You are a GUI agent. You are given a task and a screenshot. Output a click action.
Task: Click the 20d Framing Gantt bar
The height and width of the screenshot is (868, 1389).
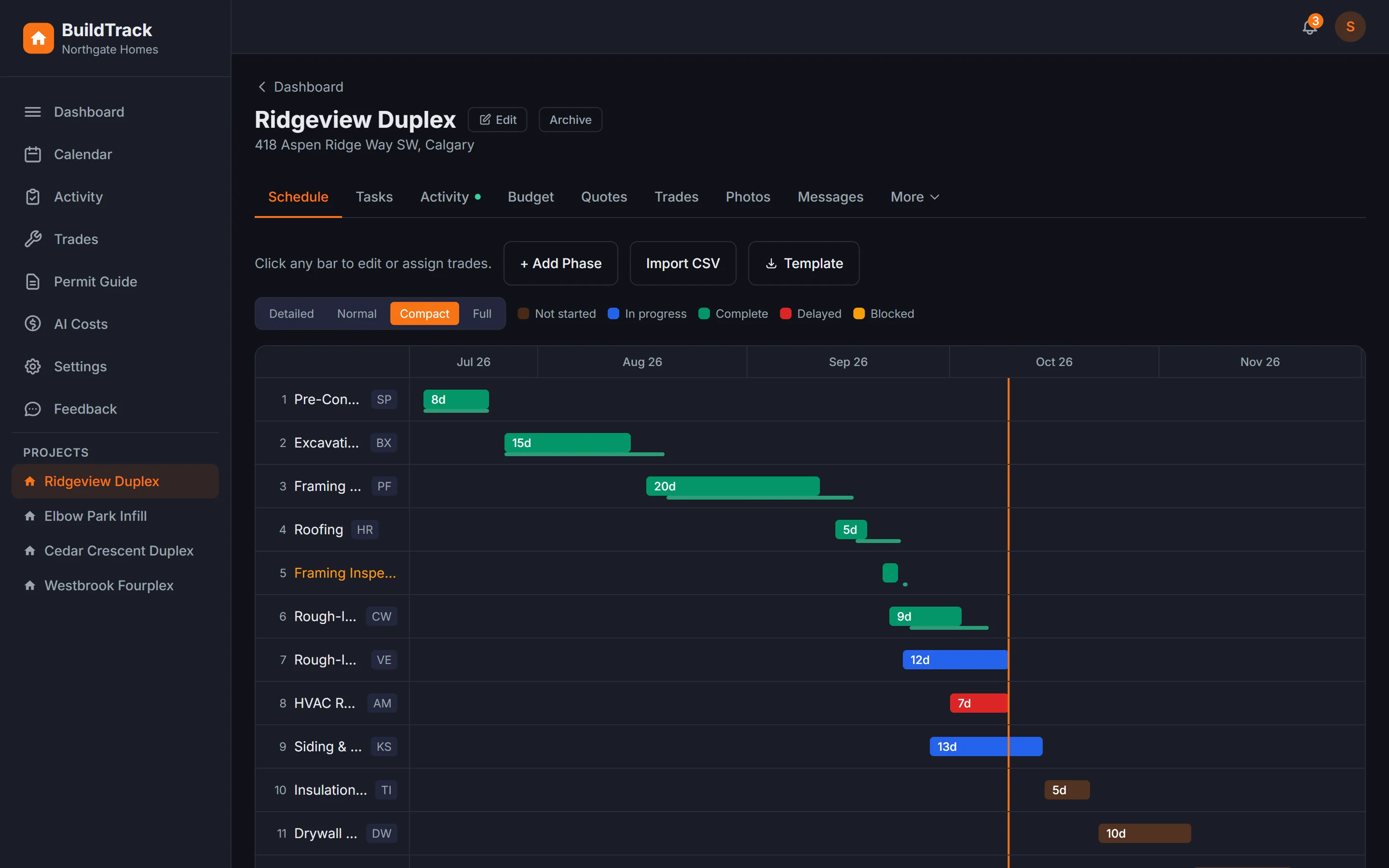point(733,486)
